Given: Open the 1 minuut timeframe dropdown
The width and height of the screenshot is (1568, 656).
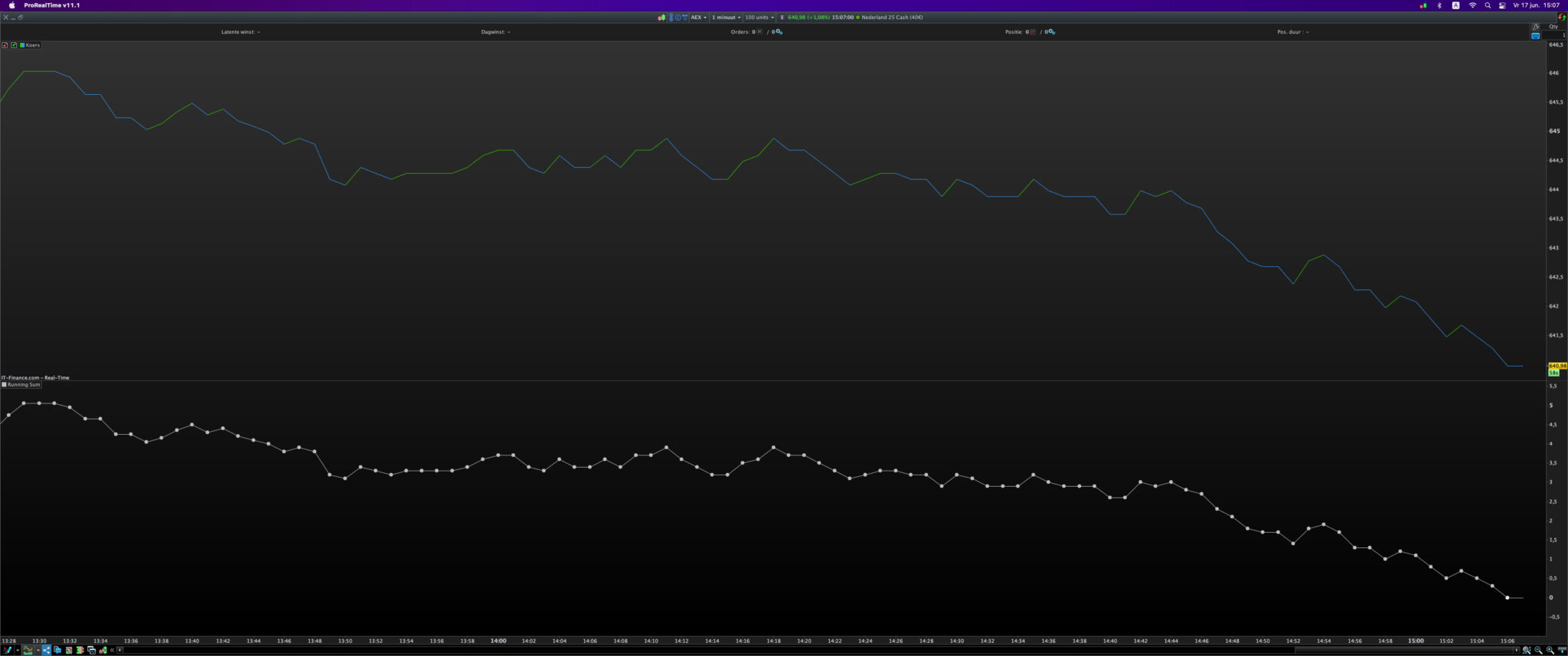Looking at the screenshot, I should coord(726,18).
